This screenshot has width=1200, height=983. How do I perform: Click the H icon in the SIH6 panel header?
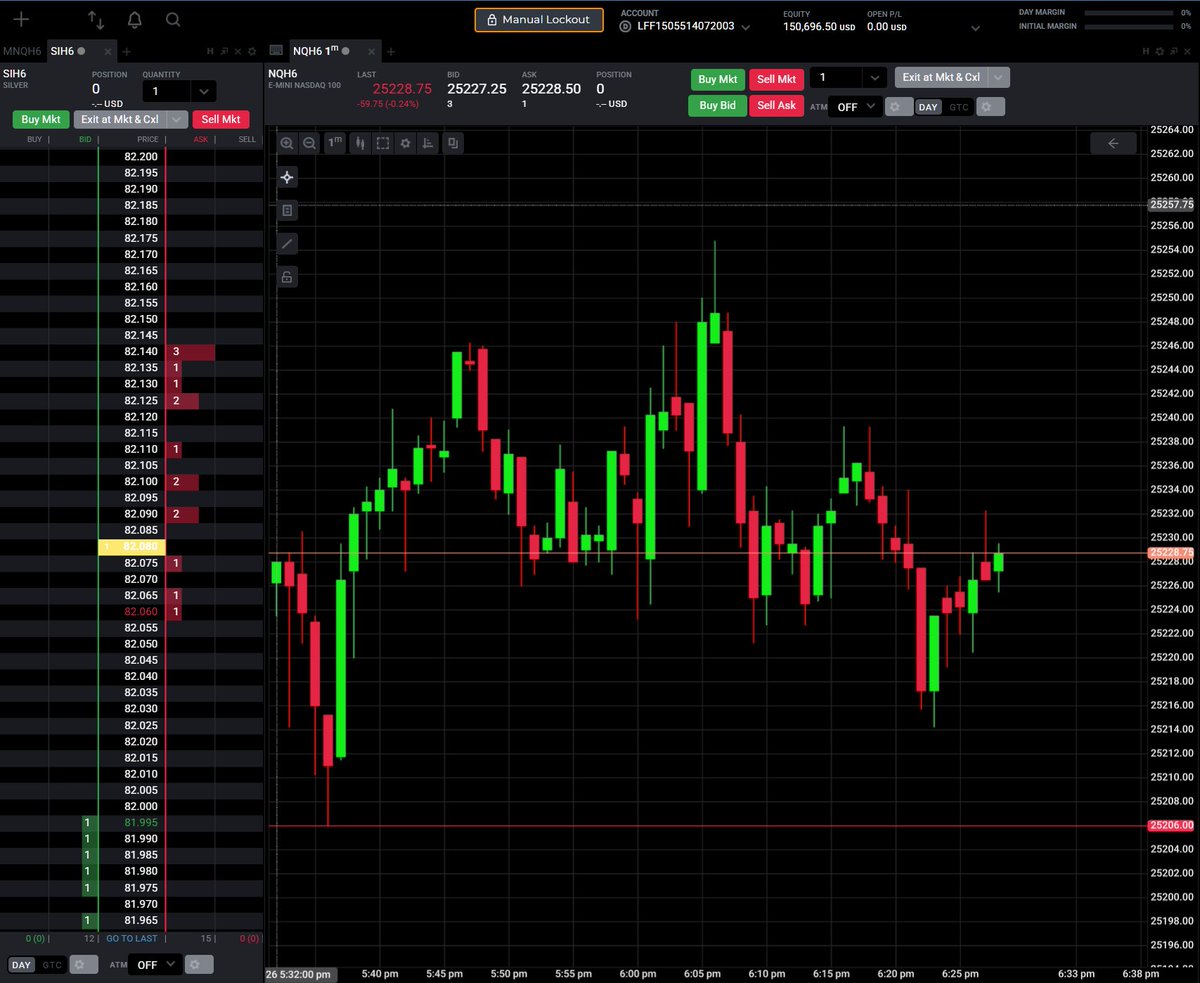pos(210,51)
